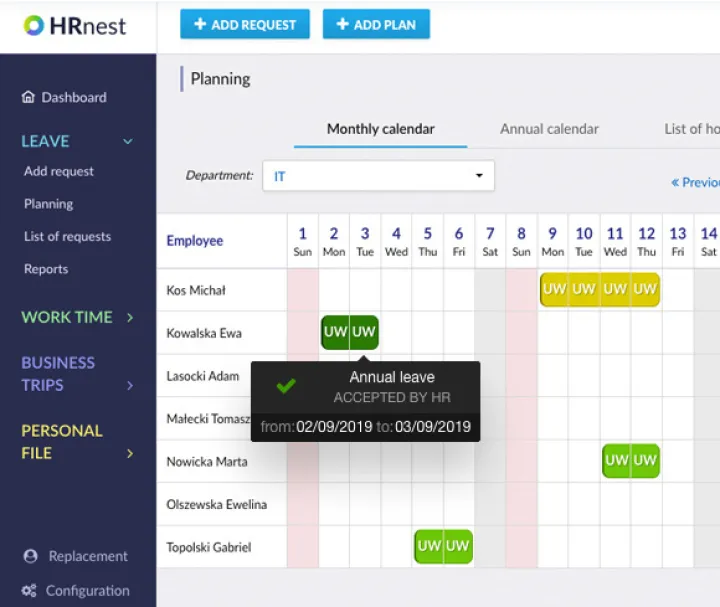Screen dimensions: 720x607
Task: Click plus icon on Add Plan button
Action: [x=343, y=25]
